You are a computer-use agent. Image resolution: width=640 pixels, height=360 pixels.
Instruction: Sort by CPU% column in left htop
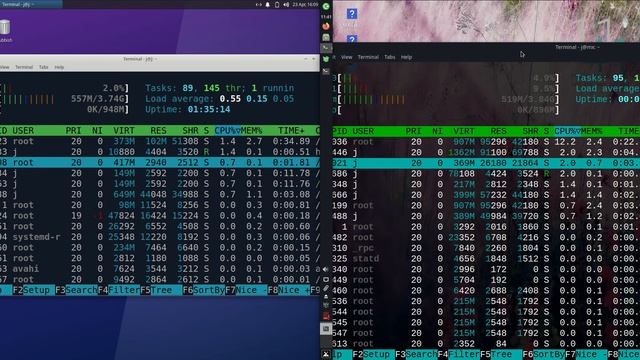click(x=227, y=131)
